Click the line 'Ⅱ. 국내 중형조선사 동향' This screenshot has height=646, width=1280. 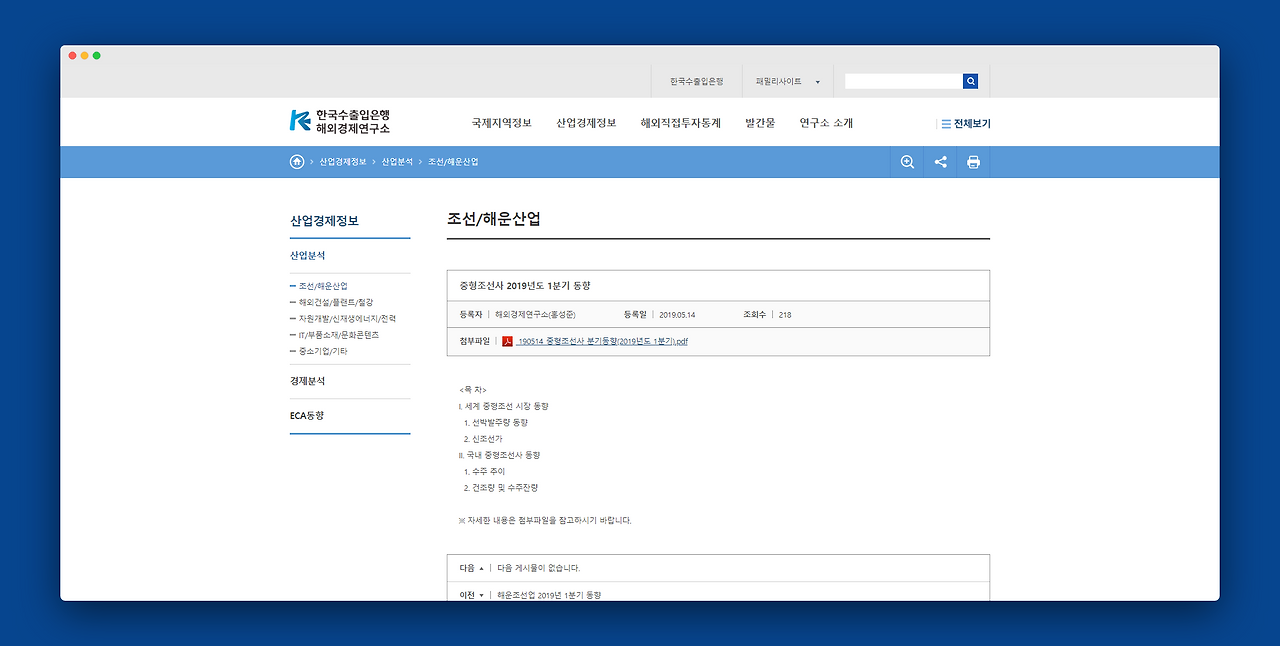click(499, 455)
